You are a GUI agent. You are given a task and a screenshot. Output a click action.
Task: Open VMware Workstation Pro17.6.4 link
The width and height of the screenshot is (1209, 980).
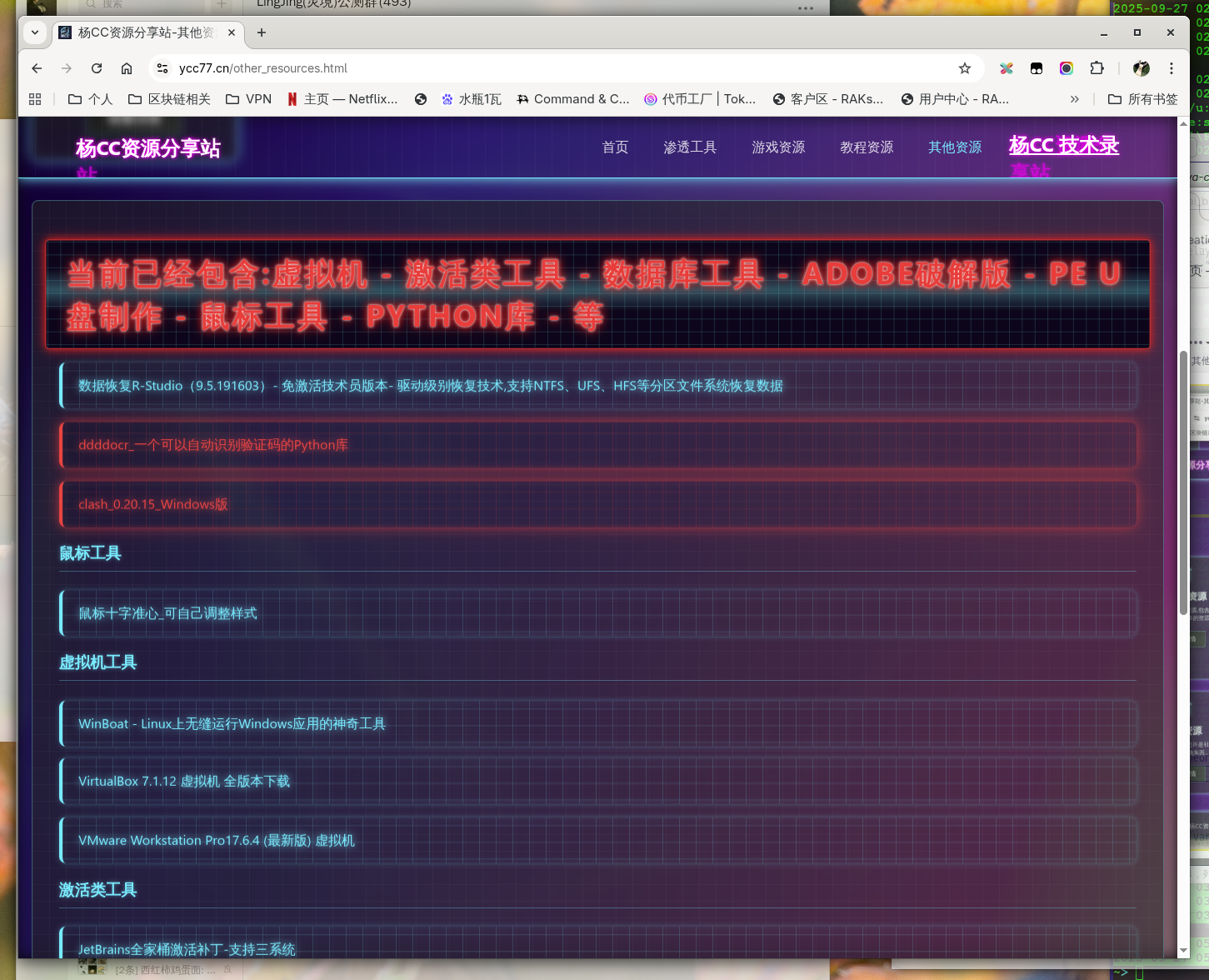click(598, 840)
